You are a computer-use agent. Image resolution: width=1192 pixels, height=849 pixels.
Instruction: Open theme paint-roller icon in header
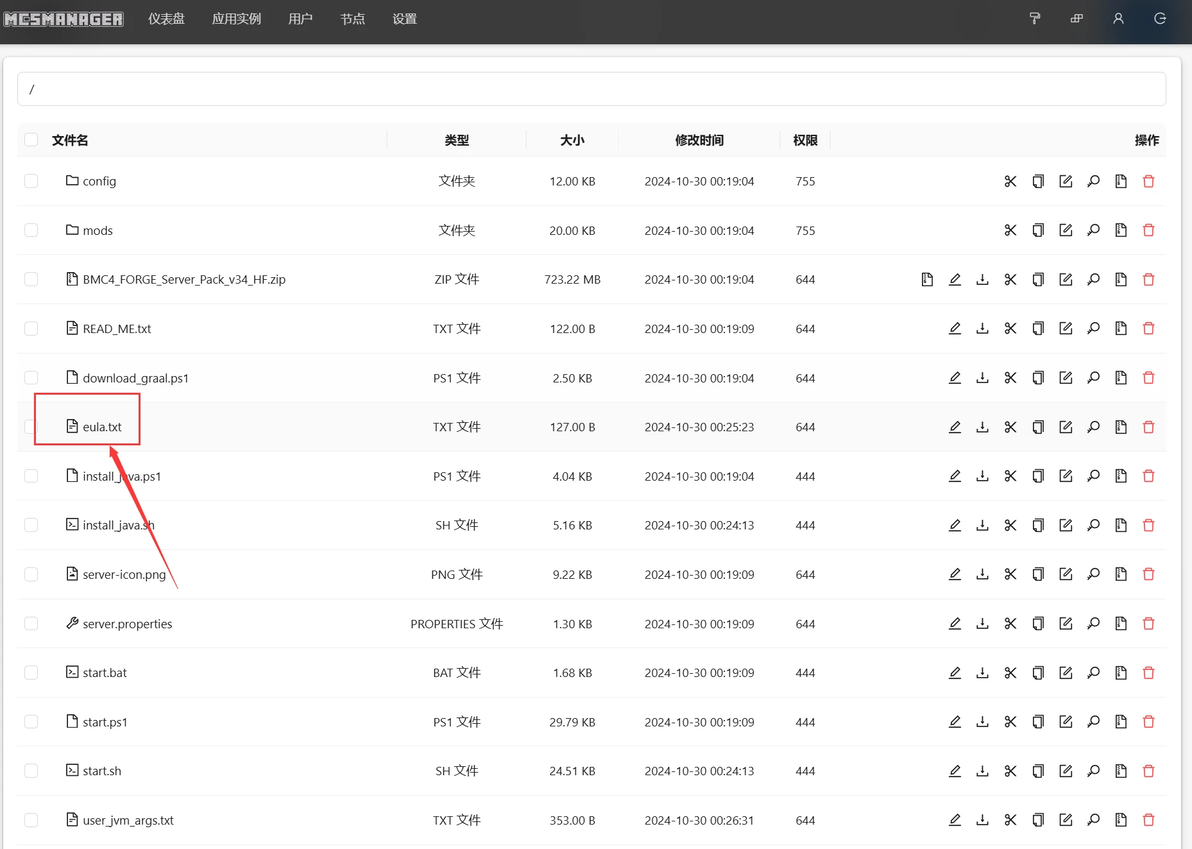(x=1035, y=18)
